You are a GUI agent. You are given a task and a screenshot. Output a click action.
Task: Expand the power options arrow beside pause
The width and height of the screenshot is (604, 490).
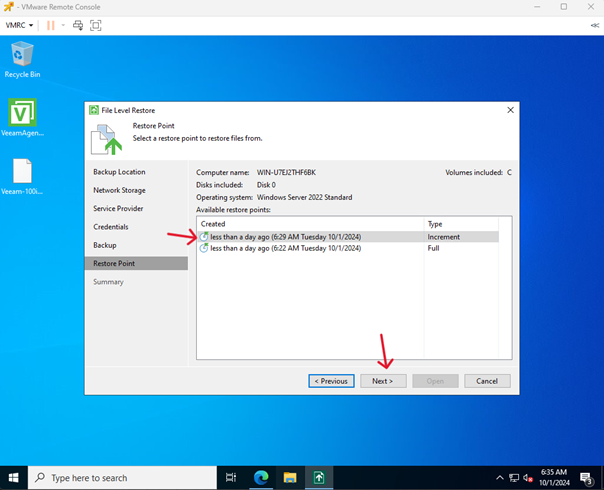pyautogui.click(x=62, y=24)
